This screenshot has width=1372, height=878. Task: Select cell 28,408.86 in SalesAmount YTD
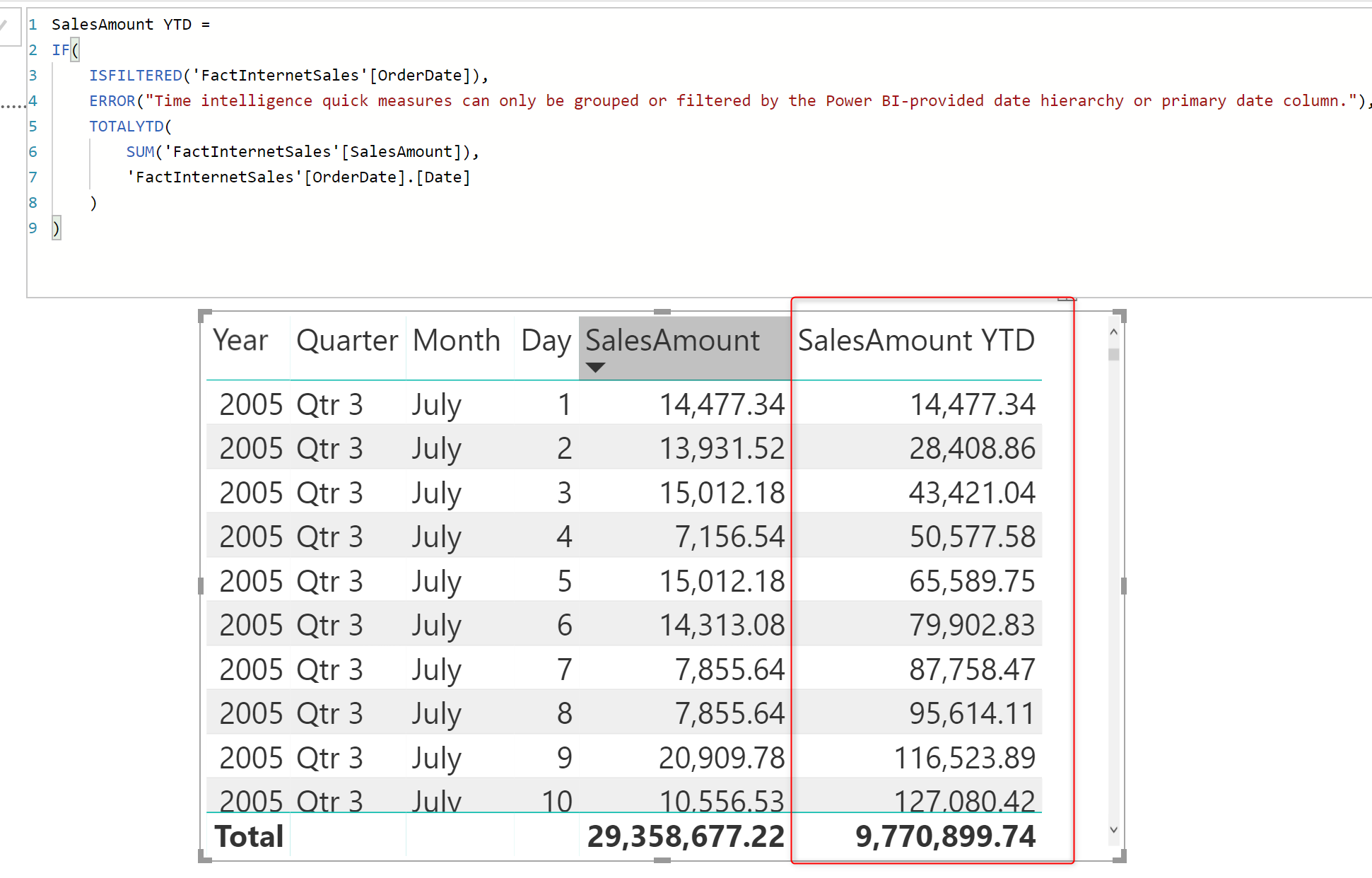[972, 449]
